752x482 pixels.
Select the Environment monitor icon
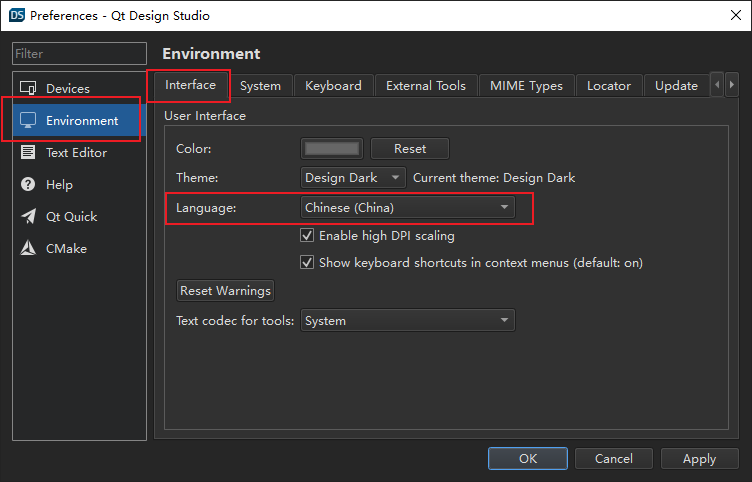coord(28,121)
